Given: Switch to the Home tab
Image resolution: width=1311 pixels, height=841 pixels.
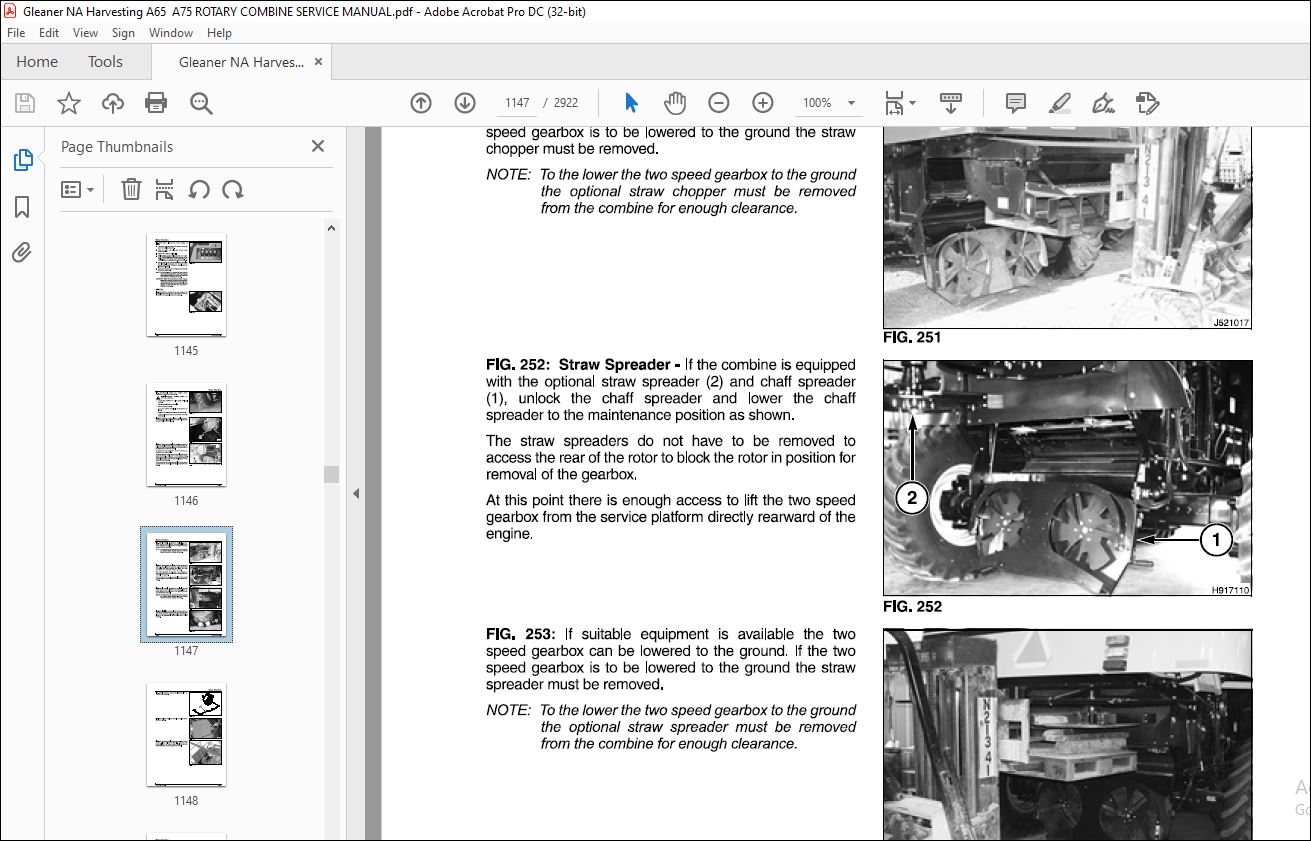Looking at the screenshot, I should [x=37, y=62].
